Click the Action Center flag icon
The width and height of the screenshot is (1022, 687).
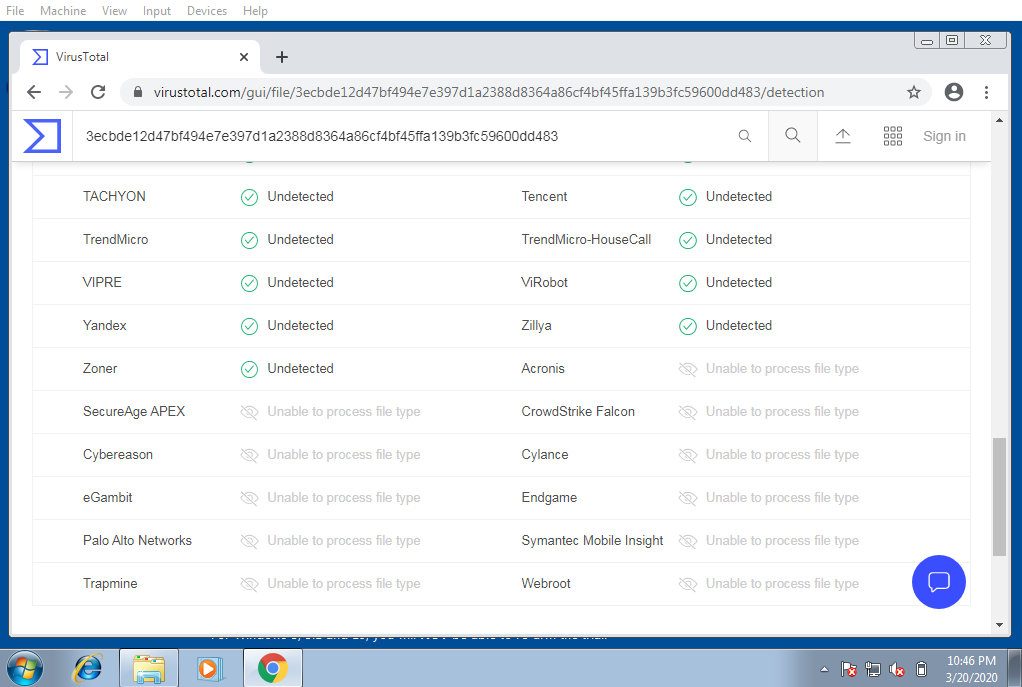848,669
